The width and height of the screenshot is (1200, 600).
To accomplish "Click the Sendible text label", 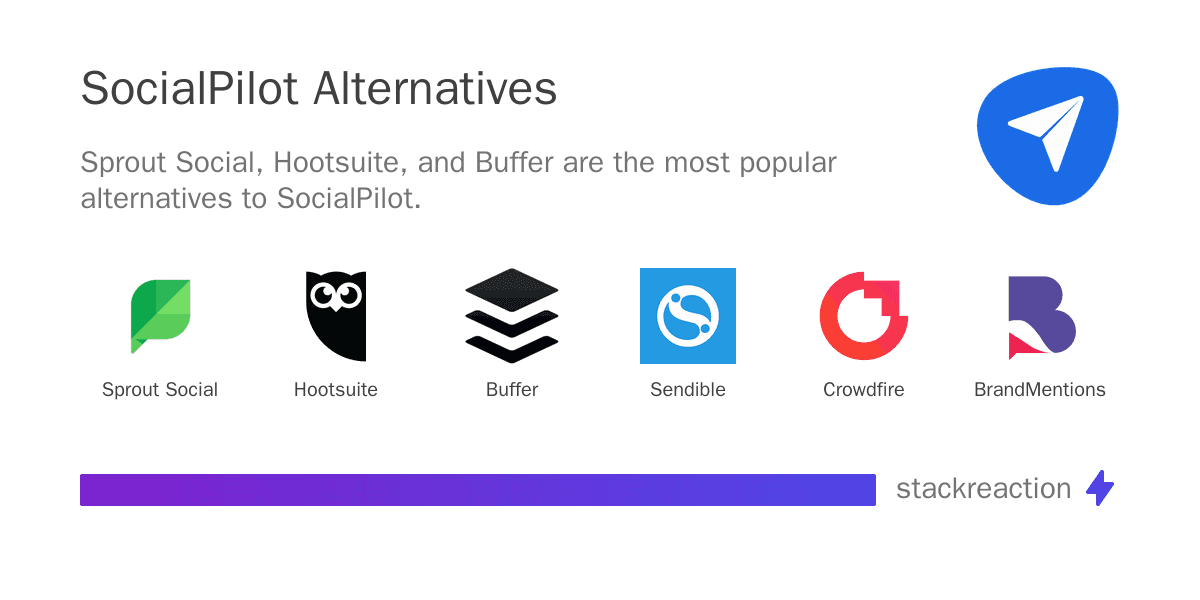I will point(688,390).
